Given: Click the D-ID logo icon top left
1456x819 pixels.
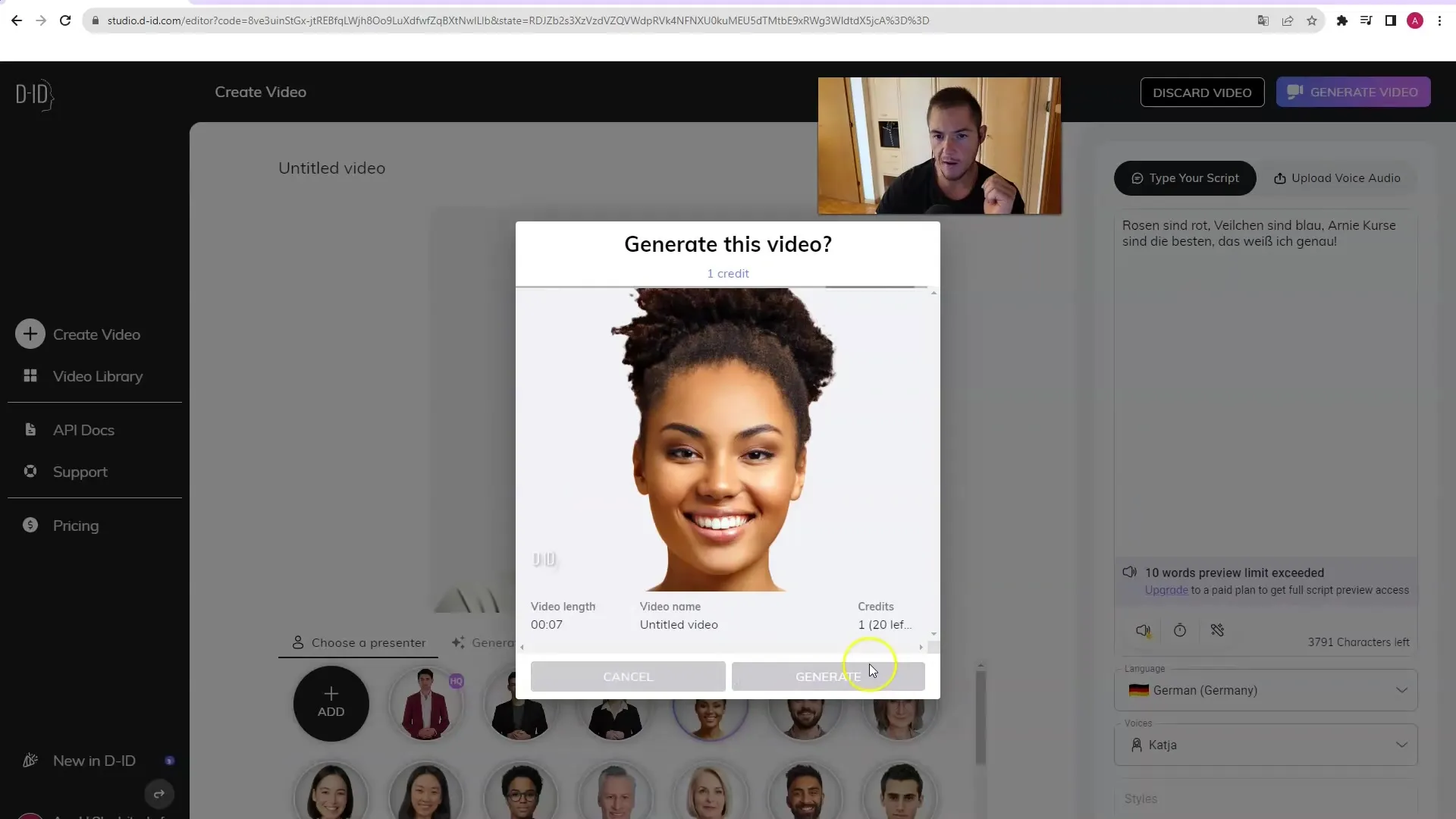Looking at the screenshot, I should pos(33,93).
